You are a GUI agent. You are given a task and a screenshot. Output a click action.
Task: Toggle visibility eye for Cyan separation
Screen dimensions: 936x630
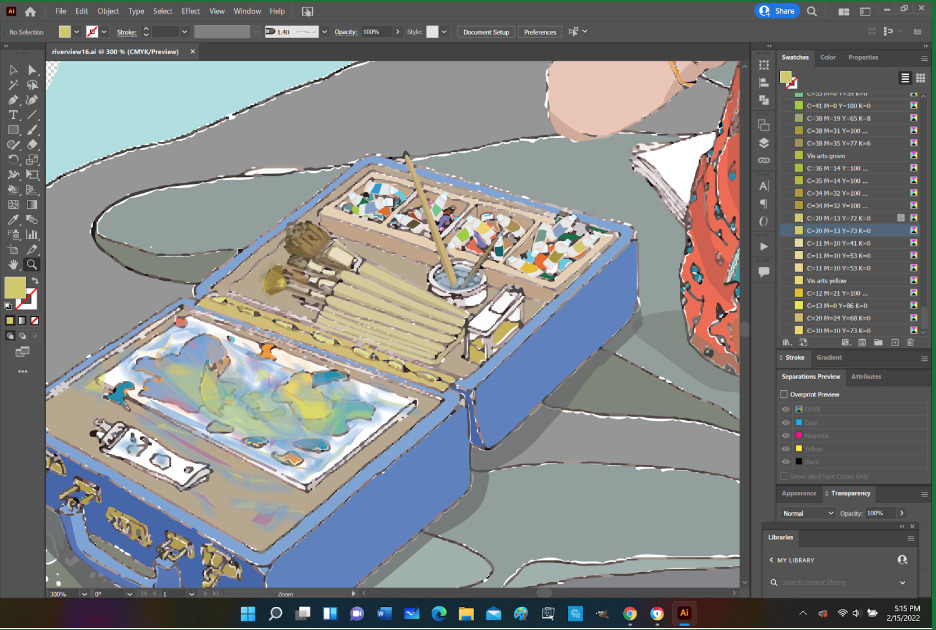pyautogui.click(x=785, y=422)
